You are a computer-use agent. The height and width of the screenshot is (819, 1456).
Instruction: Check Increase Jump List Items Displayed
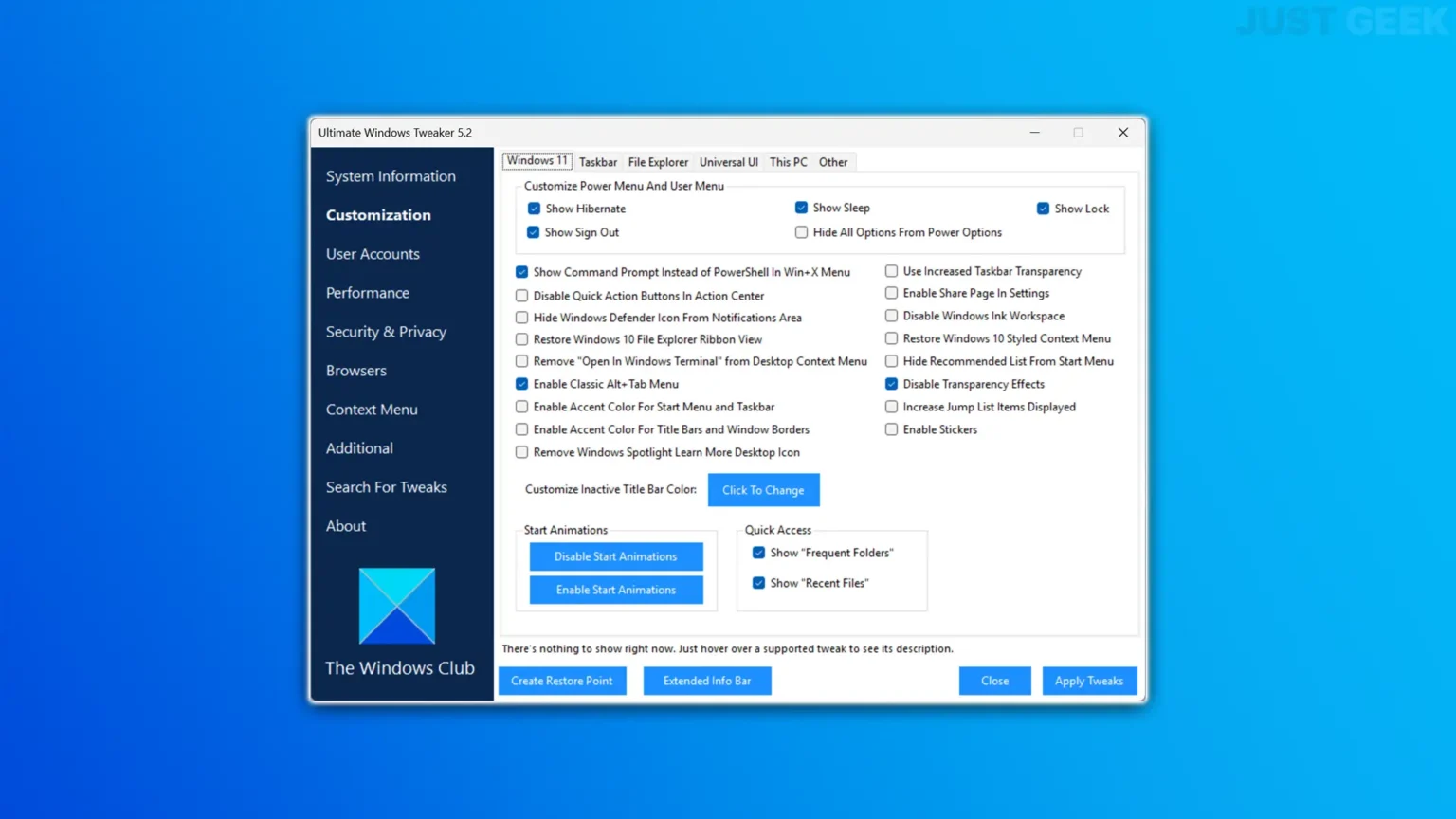tap(891, 407)
